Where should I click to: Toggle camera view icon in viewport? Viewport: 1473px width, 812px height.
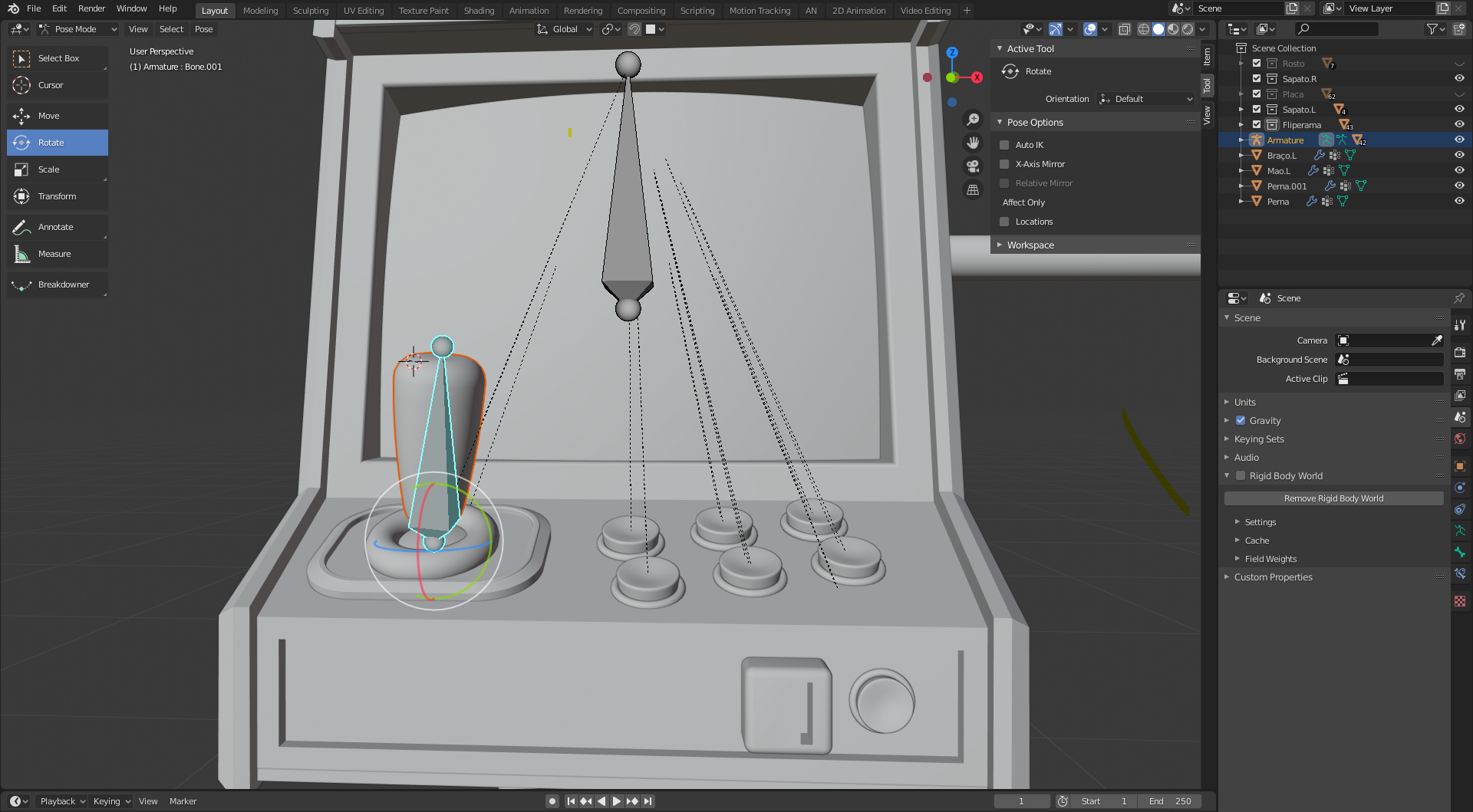[973, 166]
